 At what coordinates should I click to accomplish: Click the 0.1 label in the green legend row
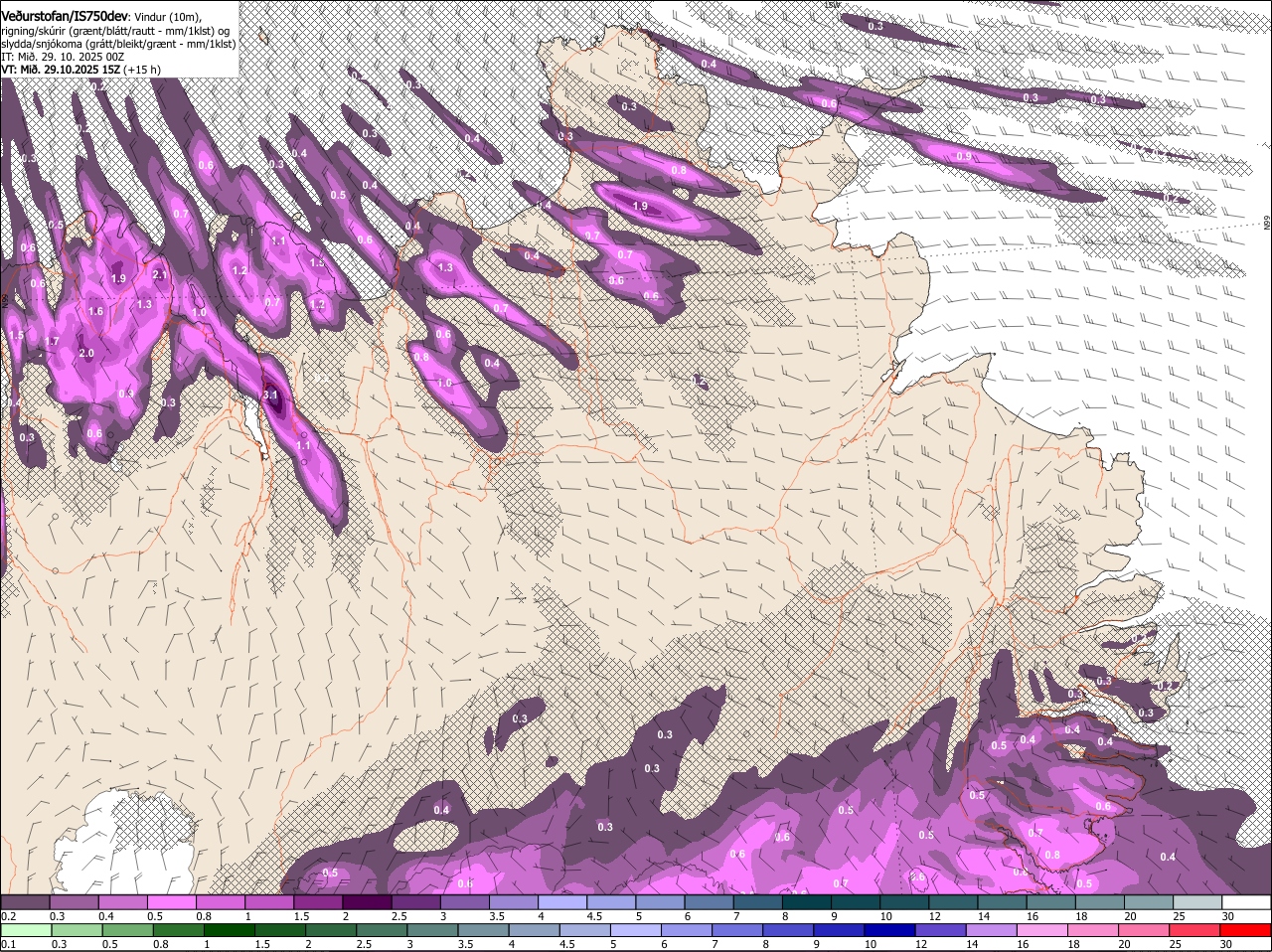pos(8,944)
